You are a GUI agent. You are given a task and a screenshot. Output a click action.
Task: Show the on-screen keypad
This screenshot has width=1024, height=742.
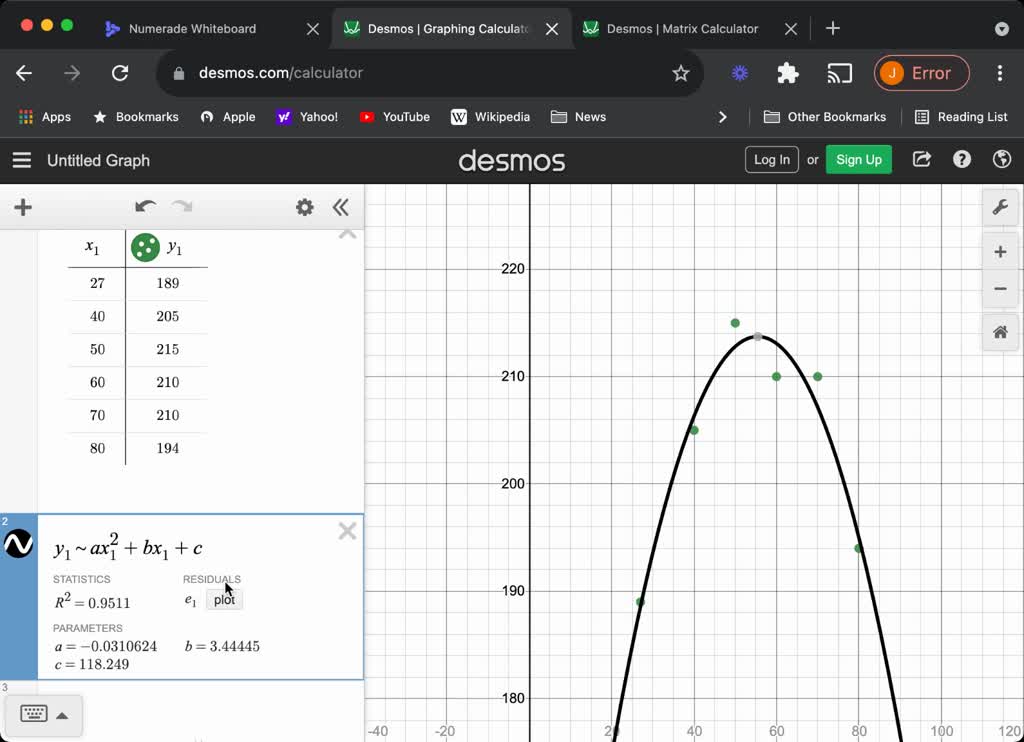(x=33, y=713)
